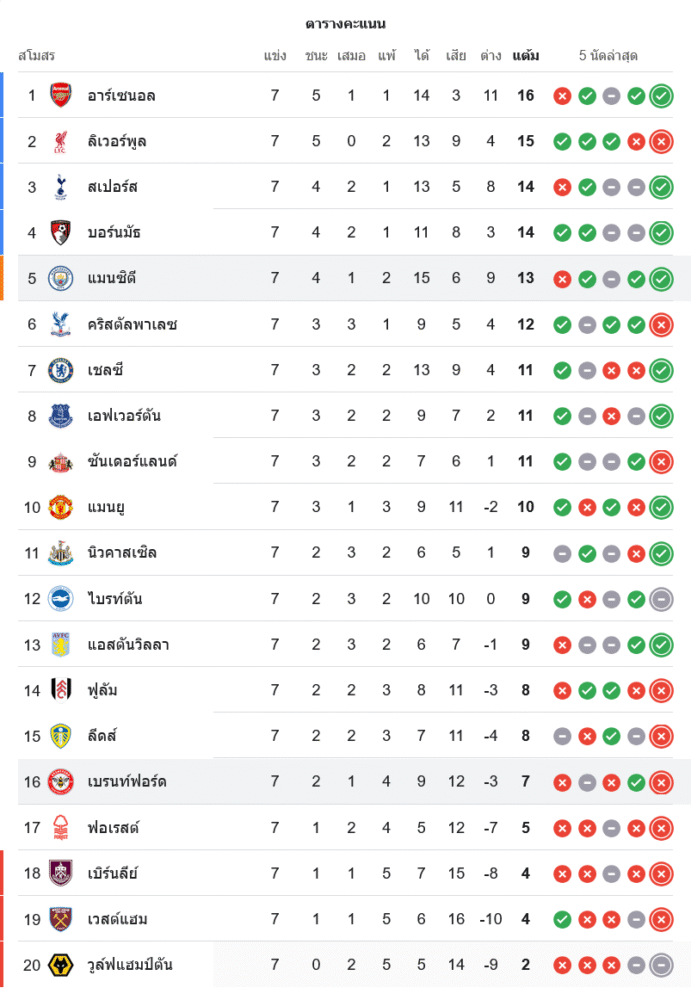Click the Chelsea club crest
The height and width of the screenshot is (1000, 691).
[61, 370]
